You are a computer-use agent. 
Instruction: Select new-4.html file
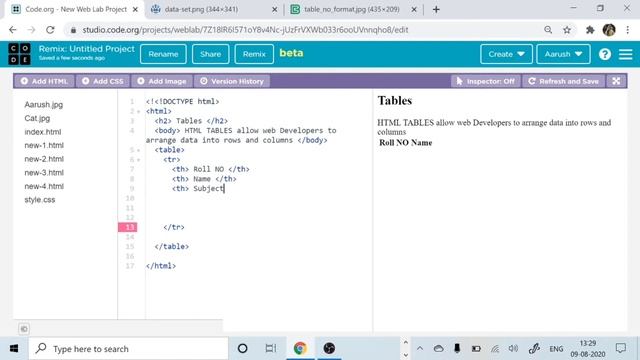pos(44,186)
